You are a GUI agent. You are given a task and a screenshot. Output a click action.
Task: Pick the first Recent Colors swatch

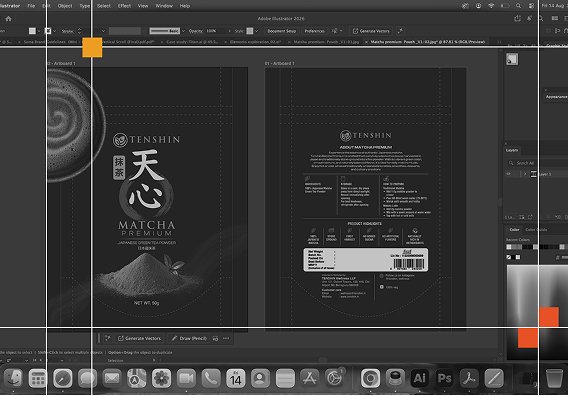[x=509, y=247]
